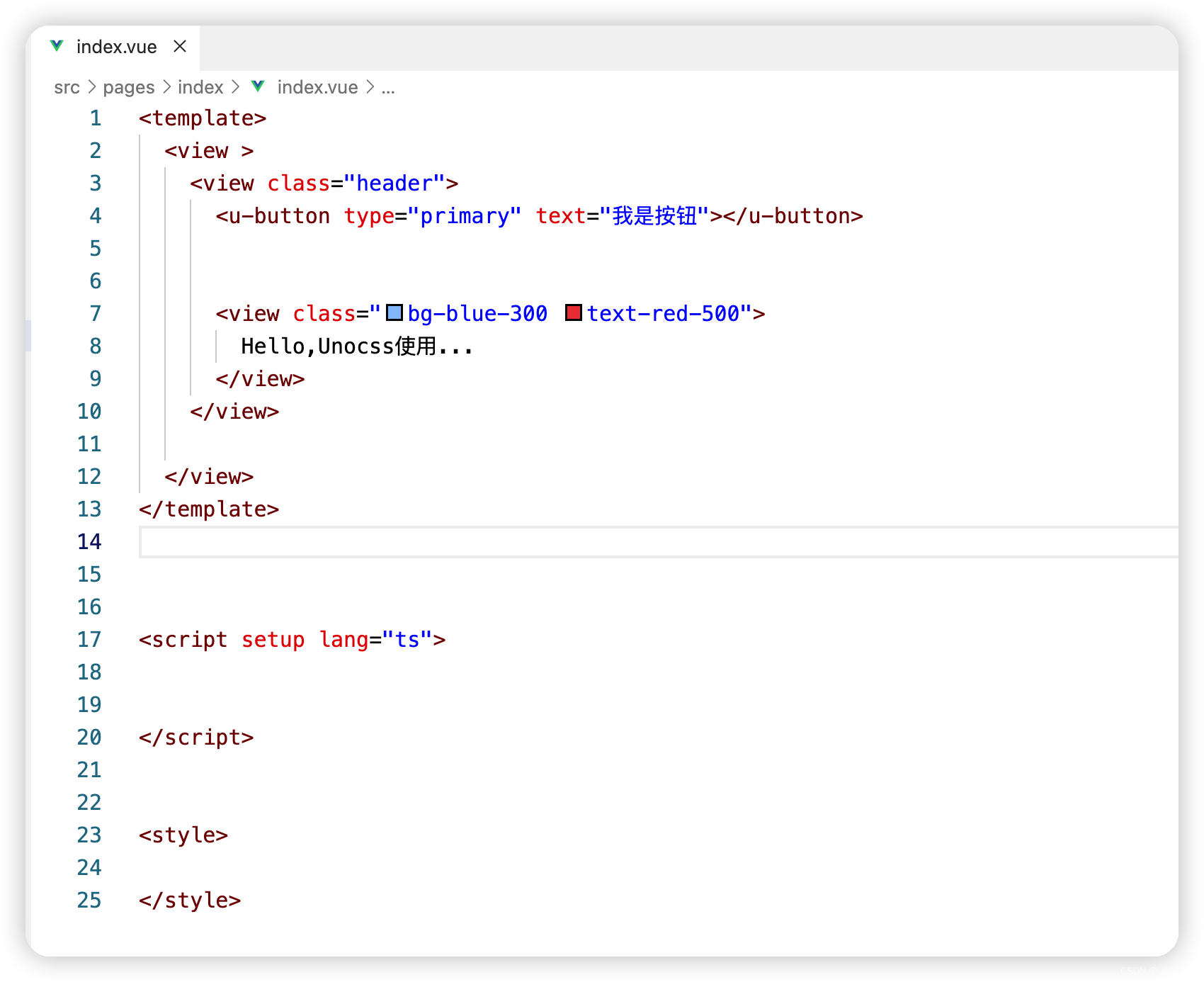Viewport: 1204px width, 982px height.
Task: Click the Hello,Unocss使用... text line
Action: coord(357,346)
